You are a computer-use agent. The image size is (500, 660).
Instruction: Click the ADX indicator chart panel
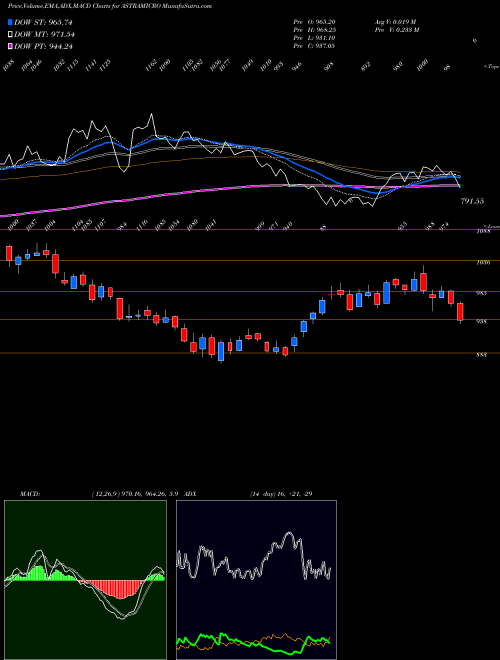tap(256, 580)
